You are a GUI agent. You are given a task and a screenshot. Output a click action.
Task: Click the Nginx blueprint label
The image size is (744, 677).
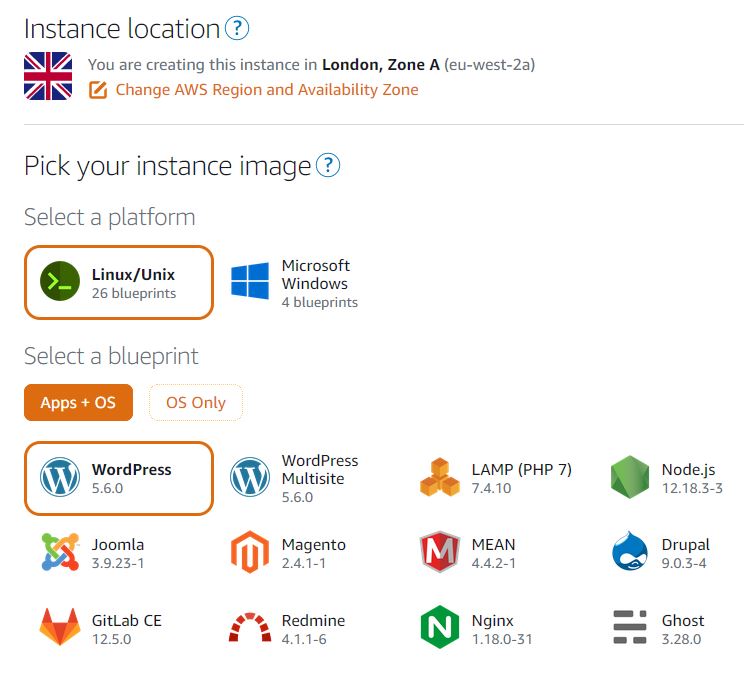(493, 621)
